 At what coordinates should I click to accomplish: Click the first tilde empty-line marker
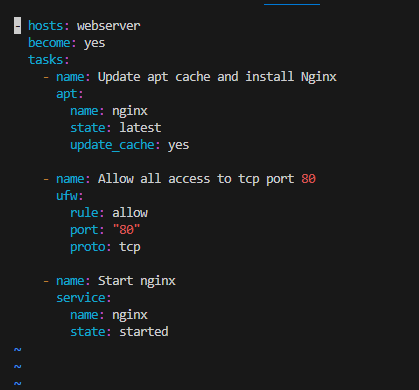(x=18, y=349)
